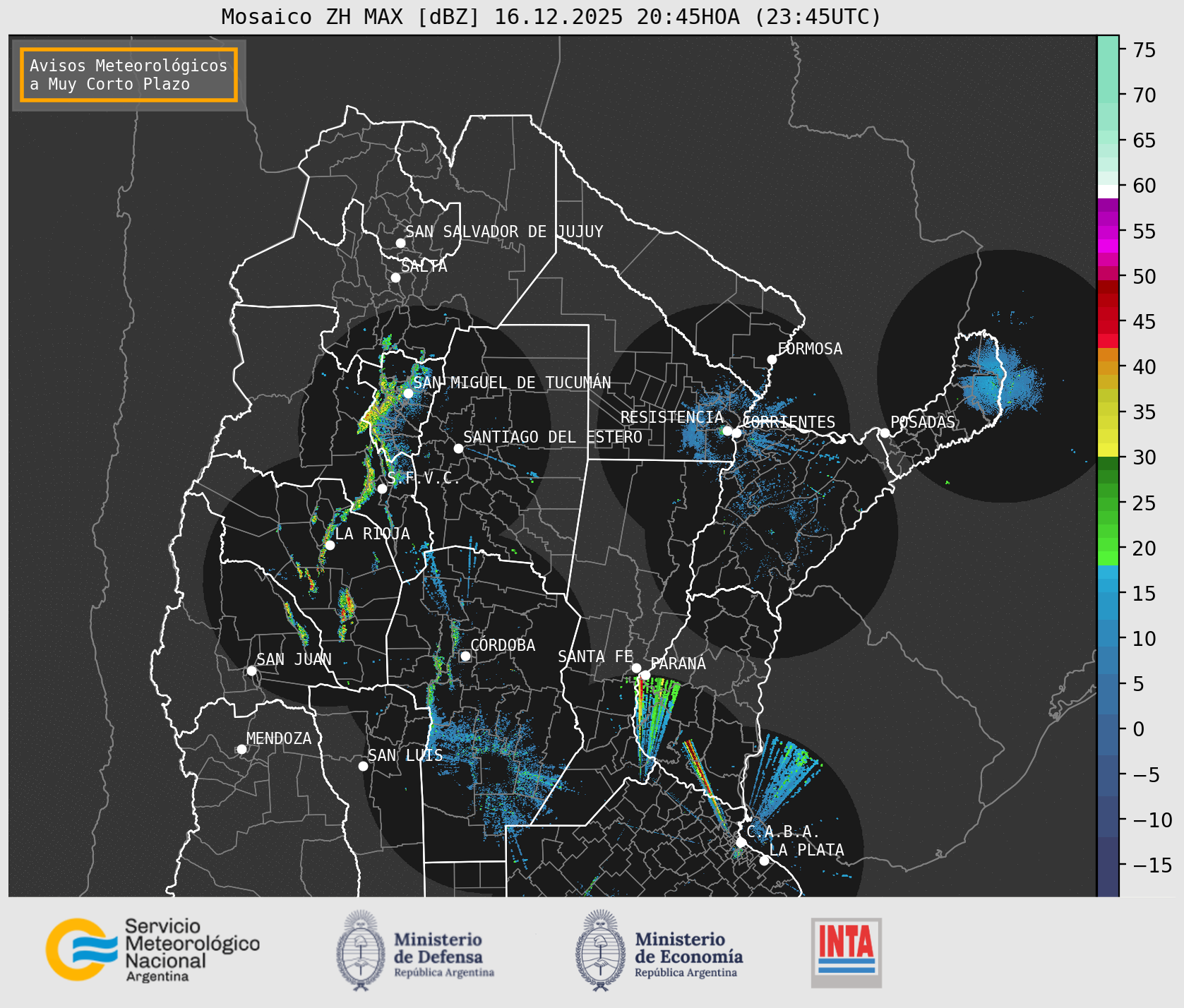Viewport: 1184px width, 1008px height.
Task: Click the 75 dBZ value on color scale
Action: (1144, 50)
